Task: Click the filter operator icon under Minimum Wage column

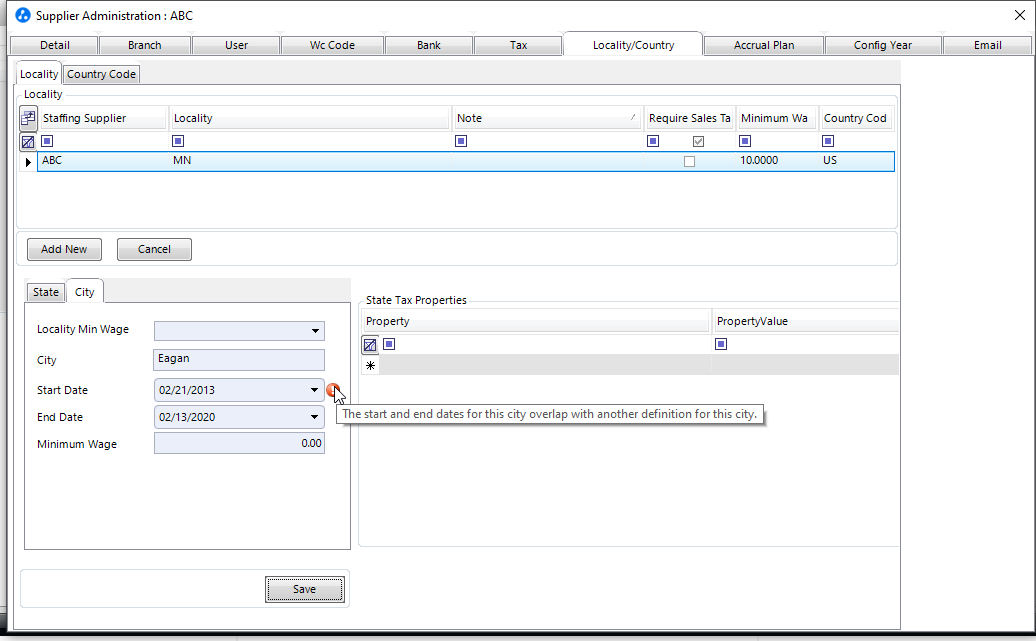Action: pos(745,141)
